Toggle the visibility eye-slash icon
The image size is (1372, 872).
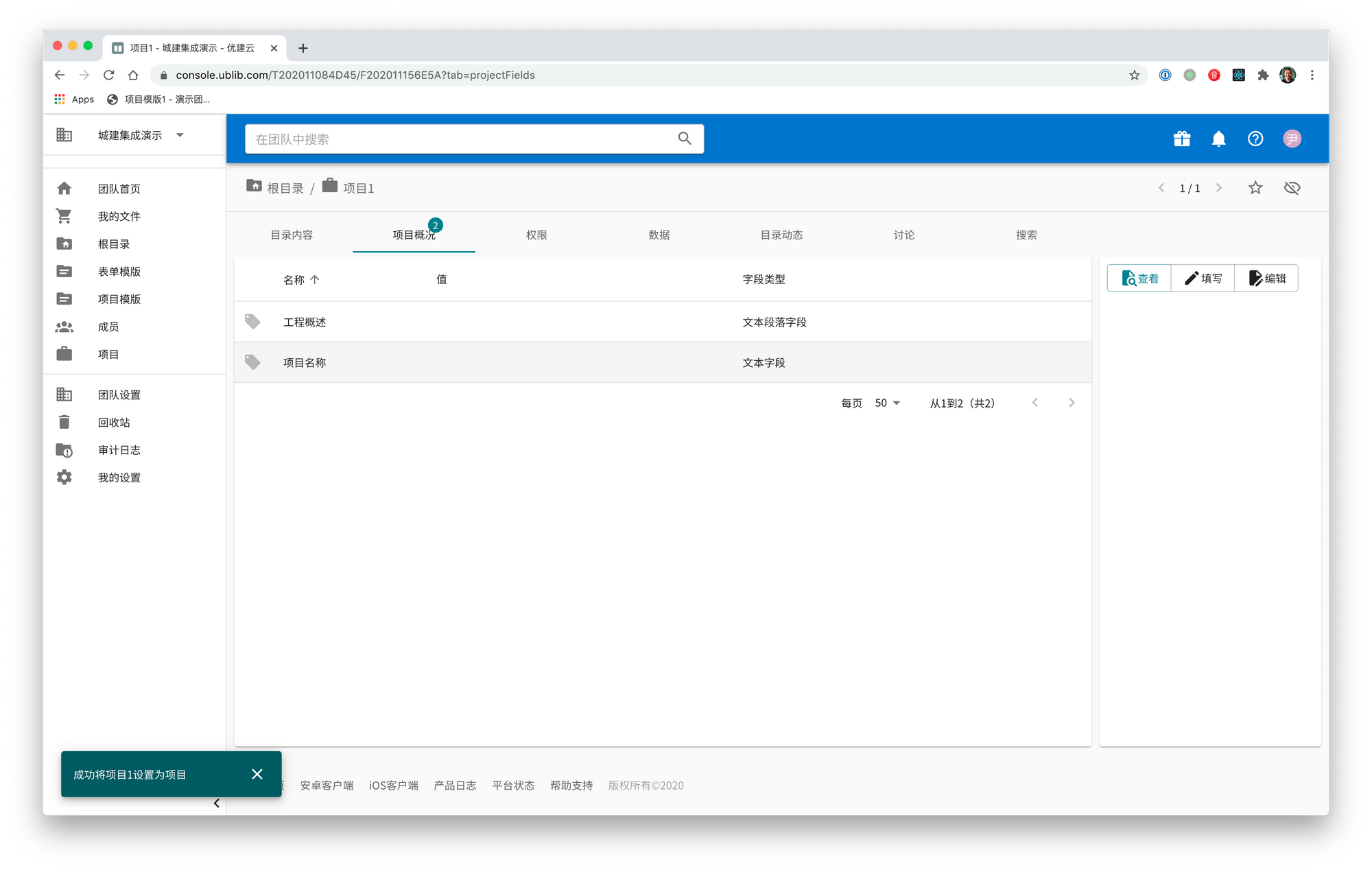click(1292, 188)
